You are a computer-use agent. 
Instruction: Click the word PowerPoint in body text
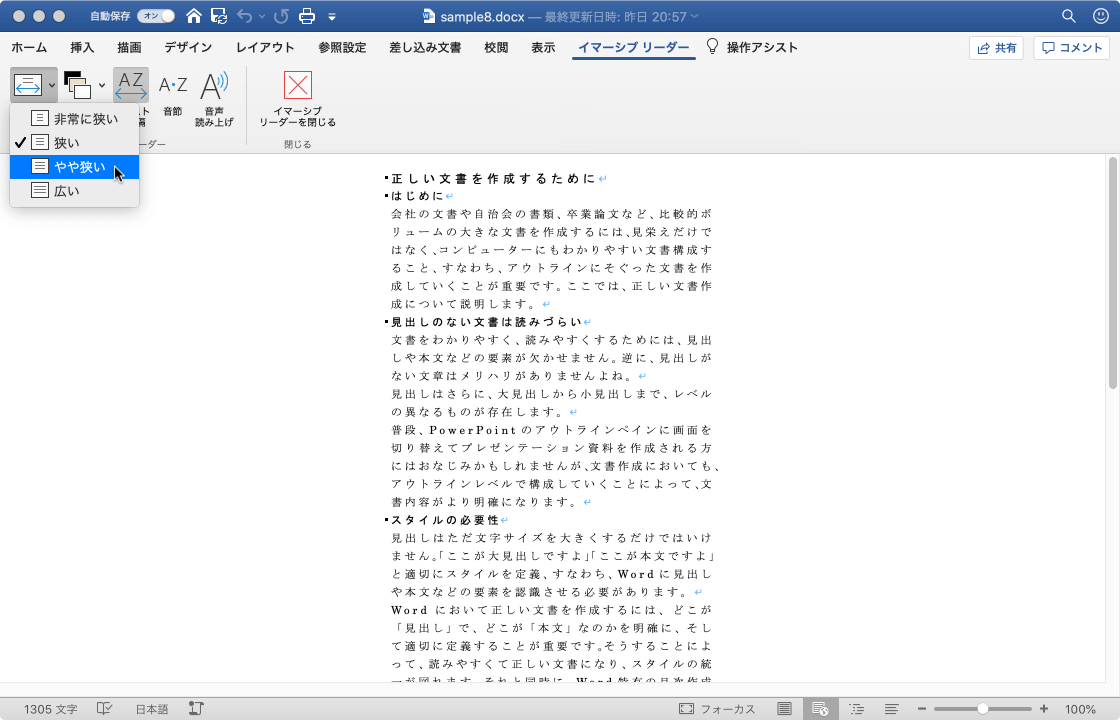click(472, 430)
